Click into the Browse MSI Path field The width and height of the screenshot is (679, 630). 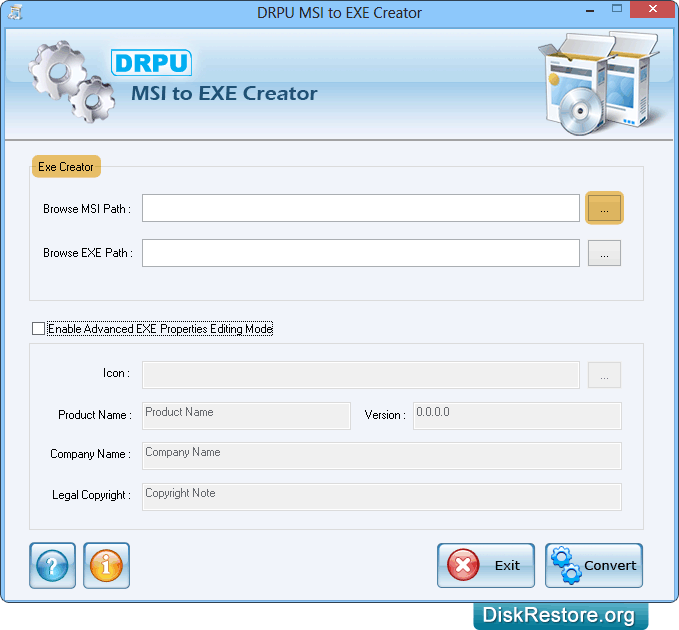point(361,208)
